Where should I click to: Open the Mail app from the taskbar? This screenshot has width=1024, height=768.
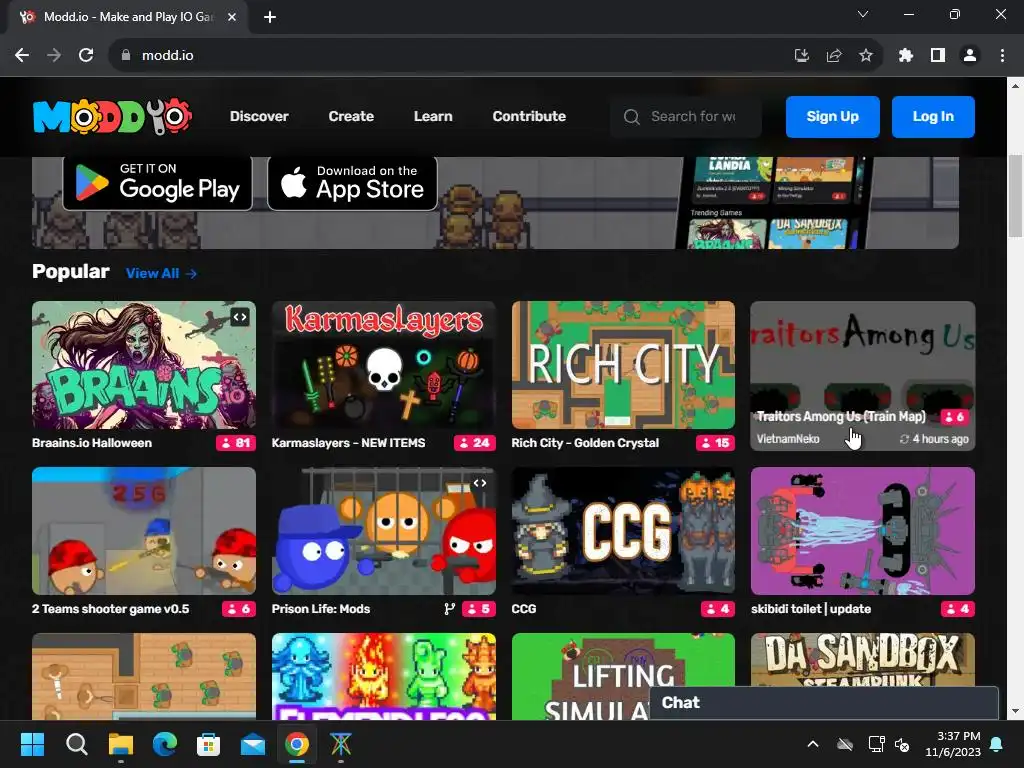[x=253, y=744]
